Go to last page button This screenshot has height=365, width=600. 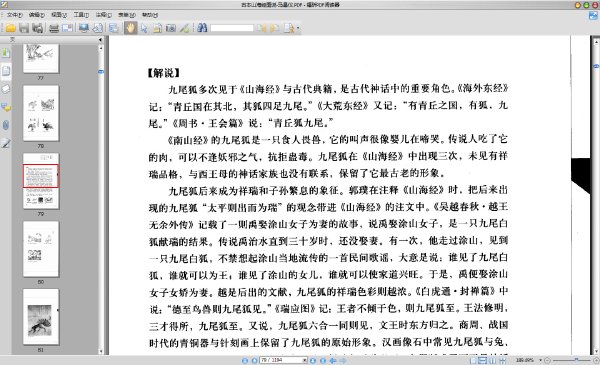(323, 360)
